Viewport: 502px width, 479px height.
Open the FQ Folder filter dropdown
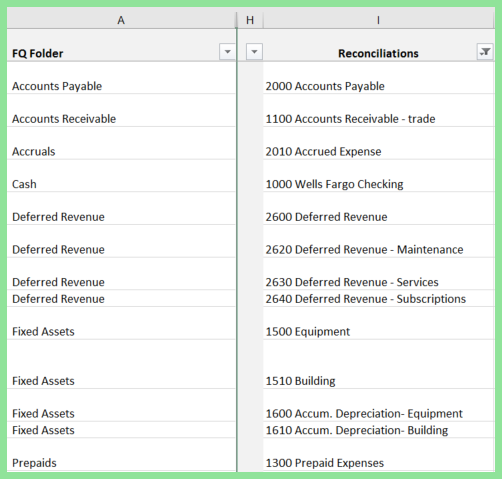click(227, 52)
